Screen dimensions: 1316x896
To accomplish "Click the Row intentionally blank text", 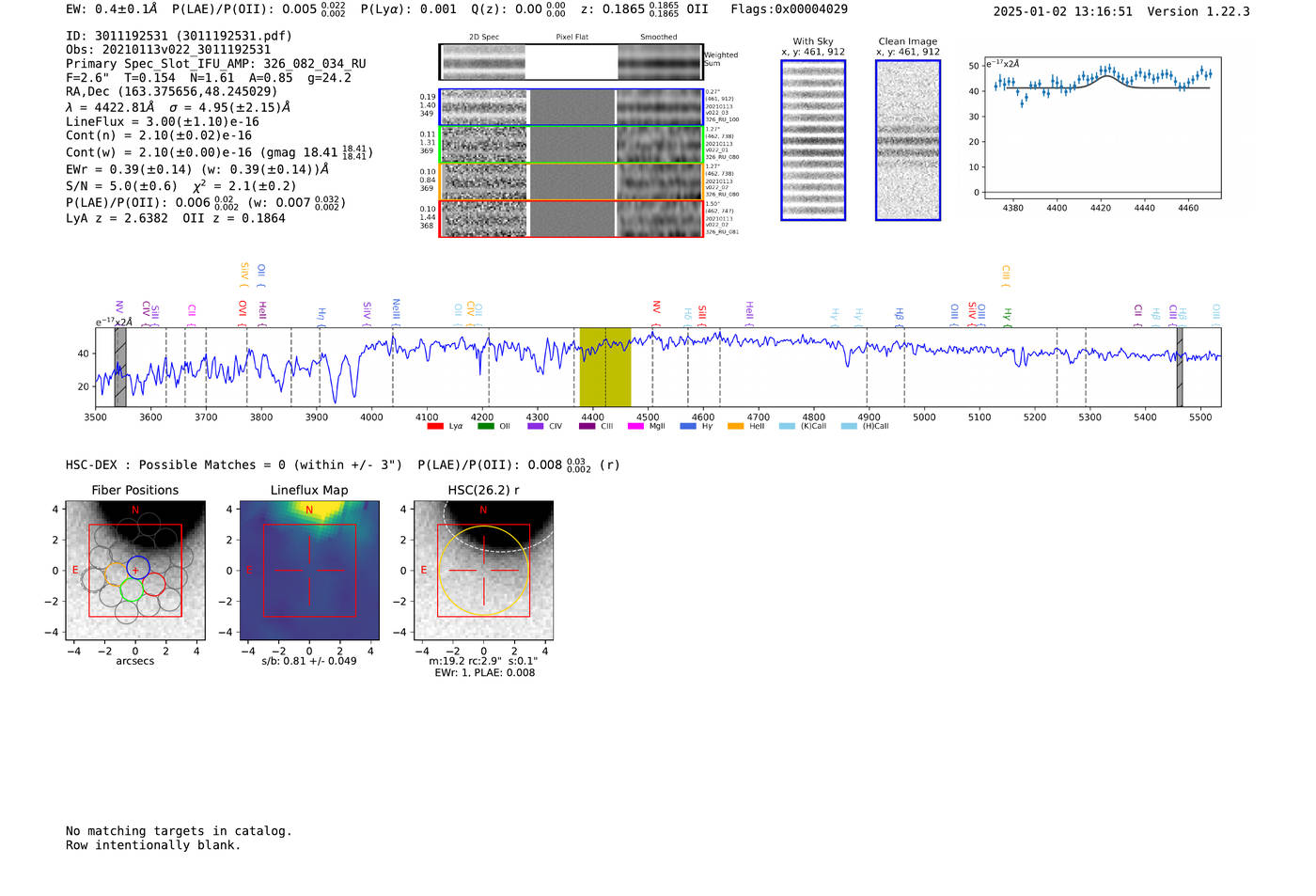I will (x=153, y=845).
